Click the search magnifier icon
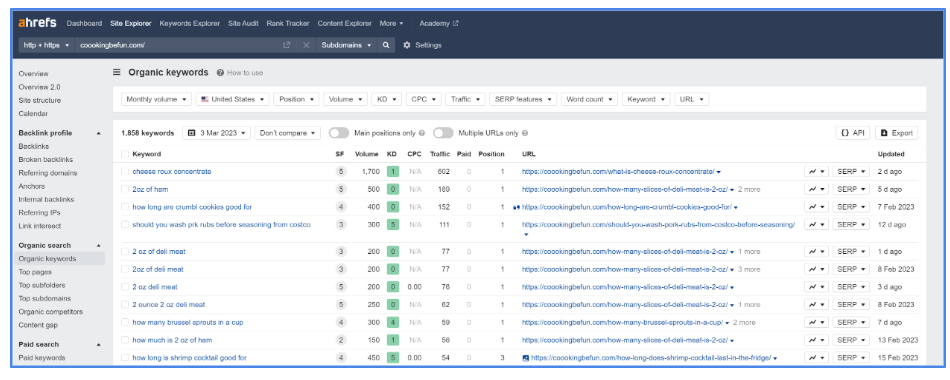This screenshot has height=380, width=950. coord(385,45)
